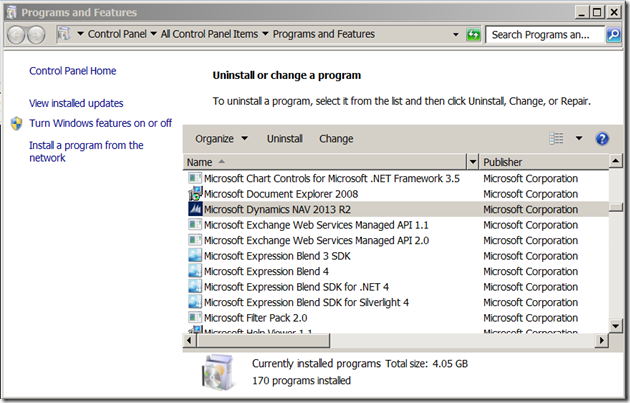Click the Expression Blend 3 SDK icon
The height and width of the screenshot is (403, 630).
tap(195, 256)
